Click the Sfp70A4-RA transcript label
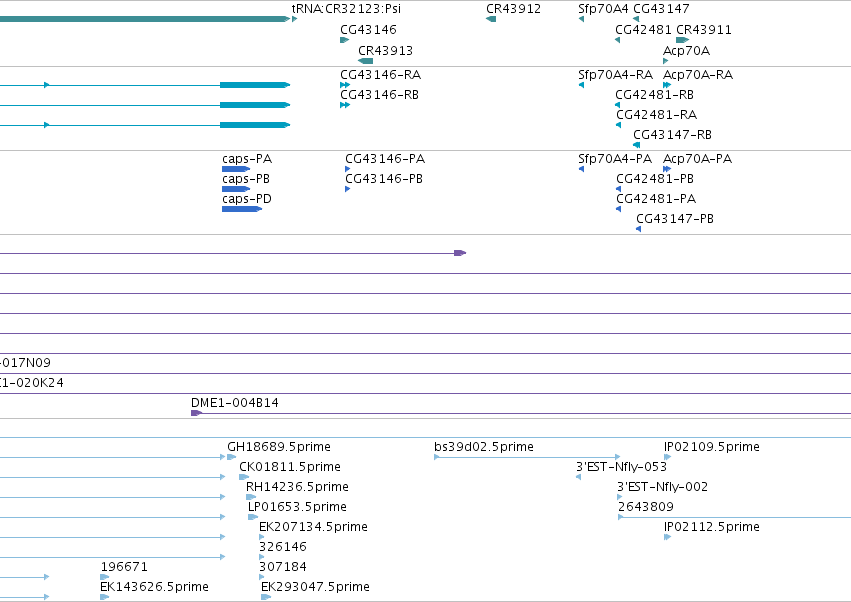851x602 pixels. click(x=615, y=74)
